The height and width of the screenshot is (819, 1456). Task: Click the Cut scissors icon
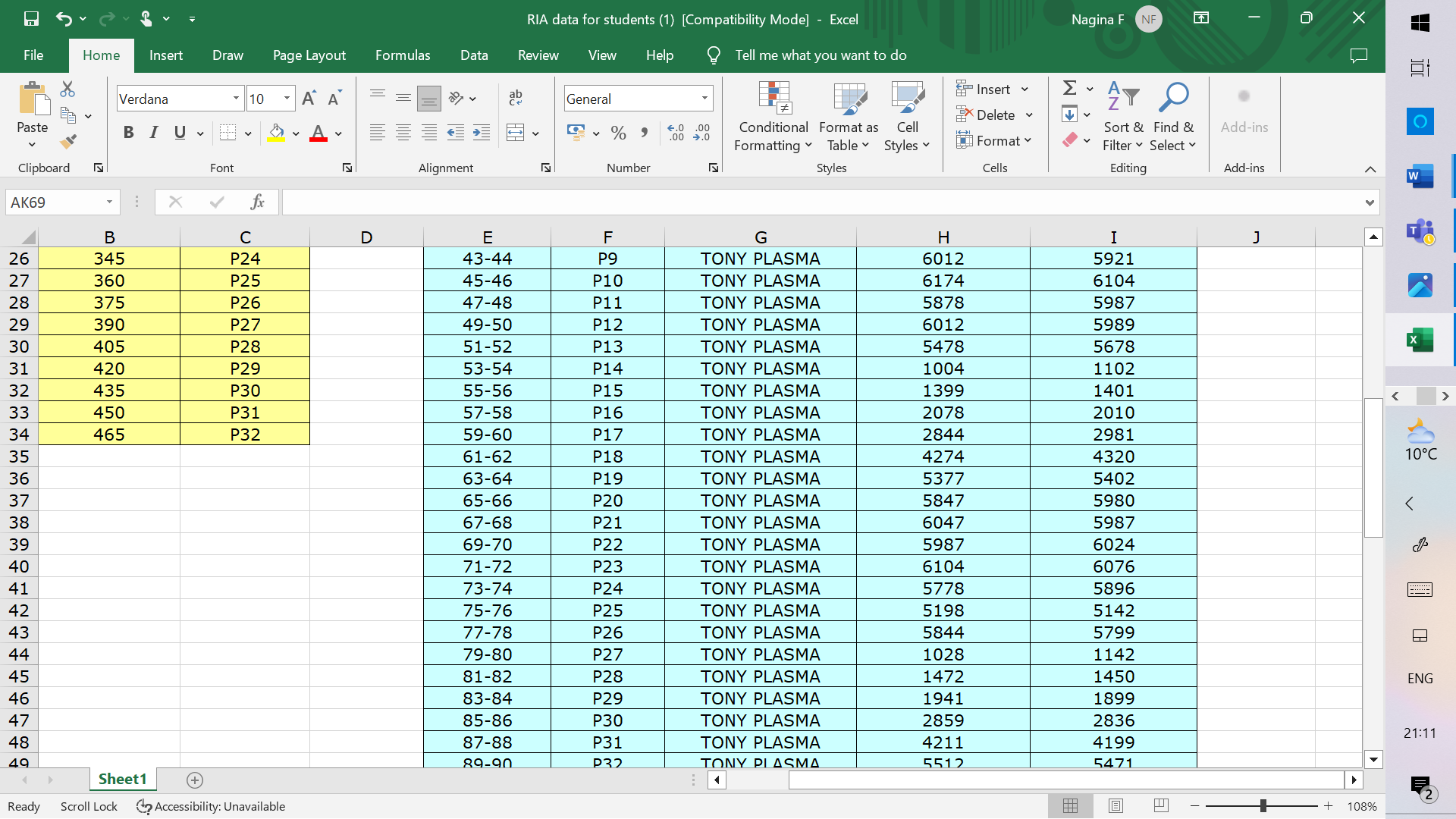pos(67,89)
